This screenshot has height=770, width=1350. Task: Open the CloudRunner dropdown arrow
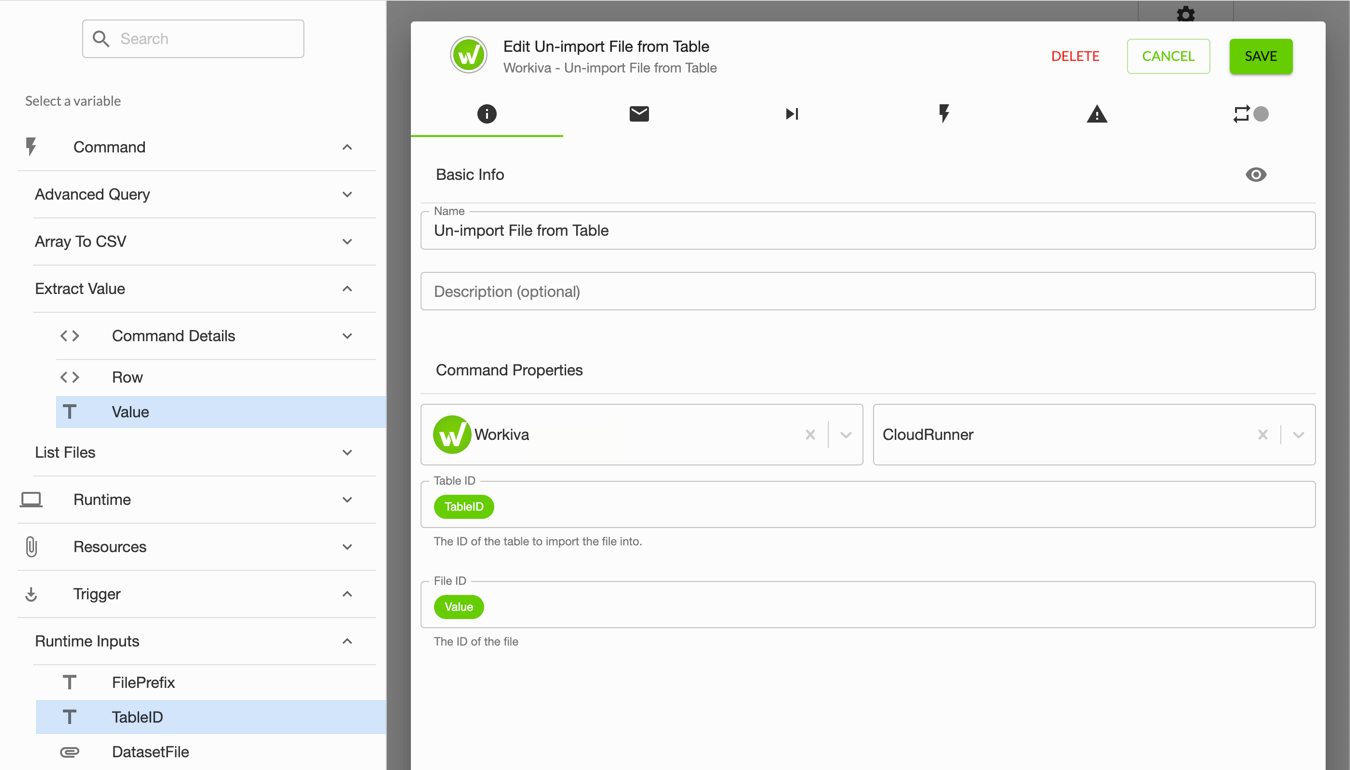(1298, 435)
